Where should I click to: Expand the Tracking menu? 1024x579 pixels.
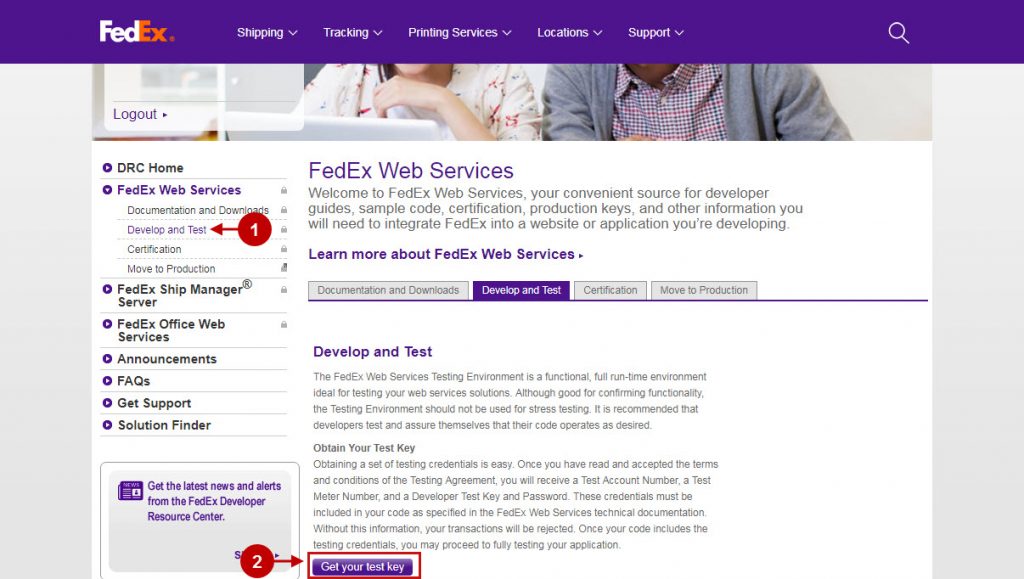(353, 33)
